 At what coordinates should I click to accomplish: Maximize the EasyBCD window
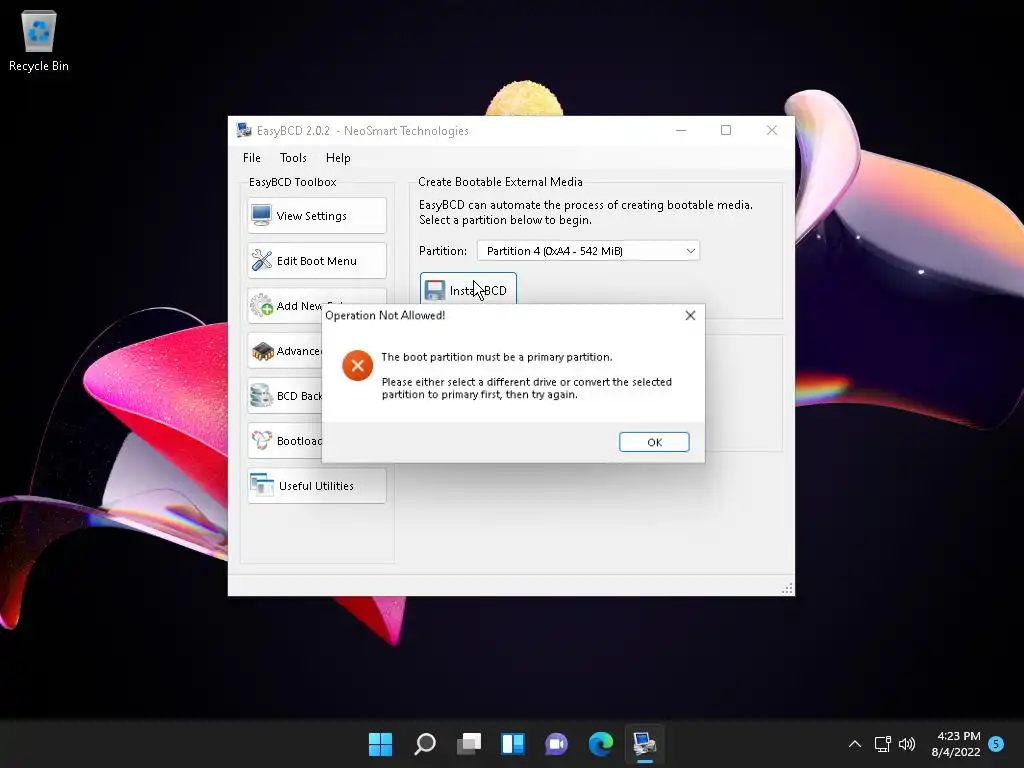[726, 130]
